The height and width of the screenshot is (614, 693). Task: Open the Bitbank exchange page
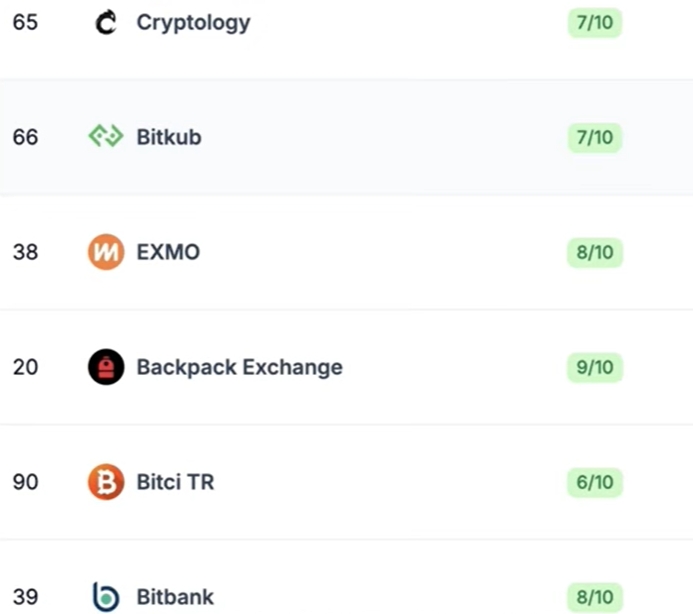pyautogui.click(x=175, y=597)
